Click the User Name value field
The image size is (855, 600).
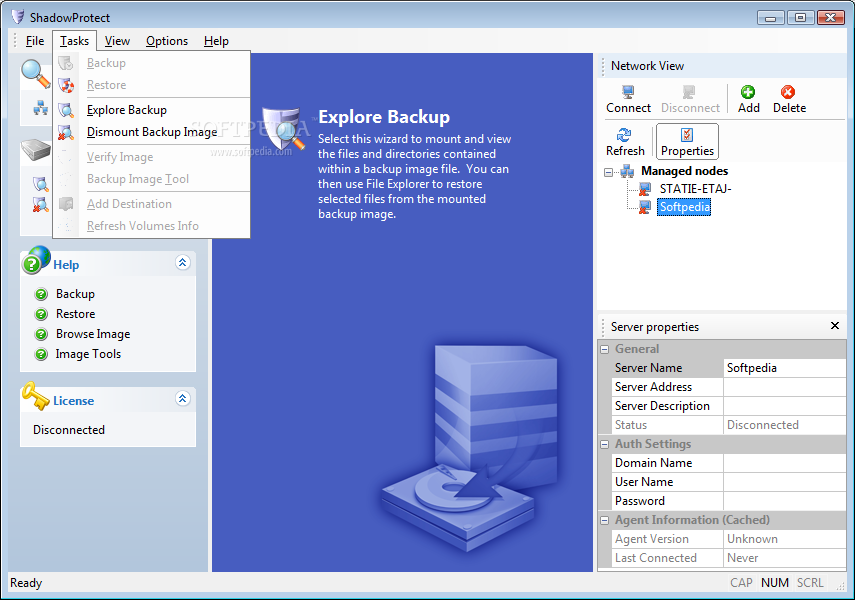[784, 482]
